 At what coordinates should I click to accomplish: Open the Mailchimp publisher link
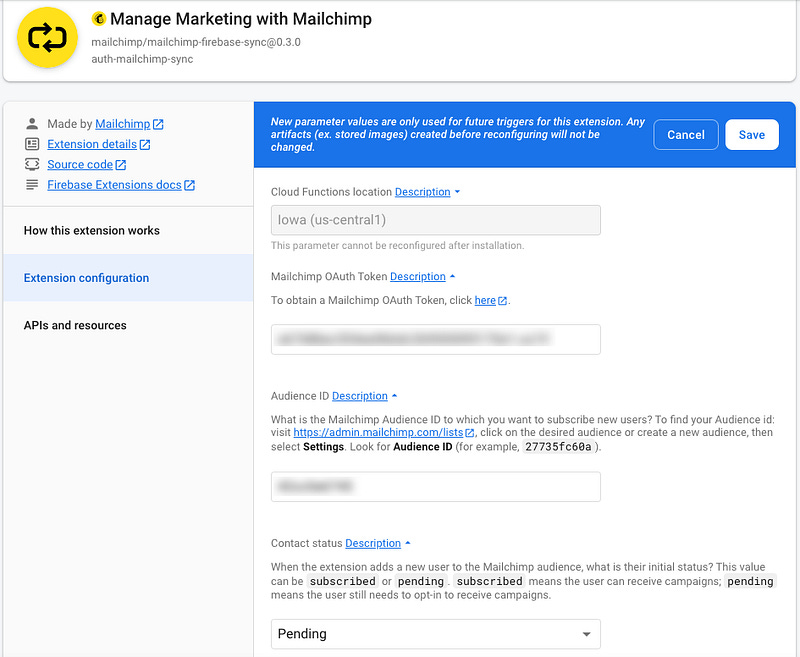click(x=122, y=124)
